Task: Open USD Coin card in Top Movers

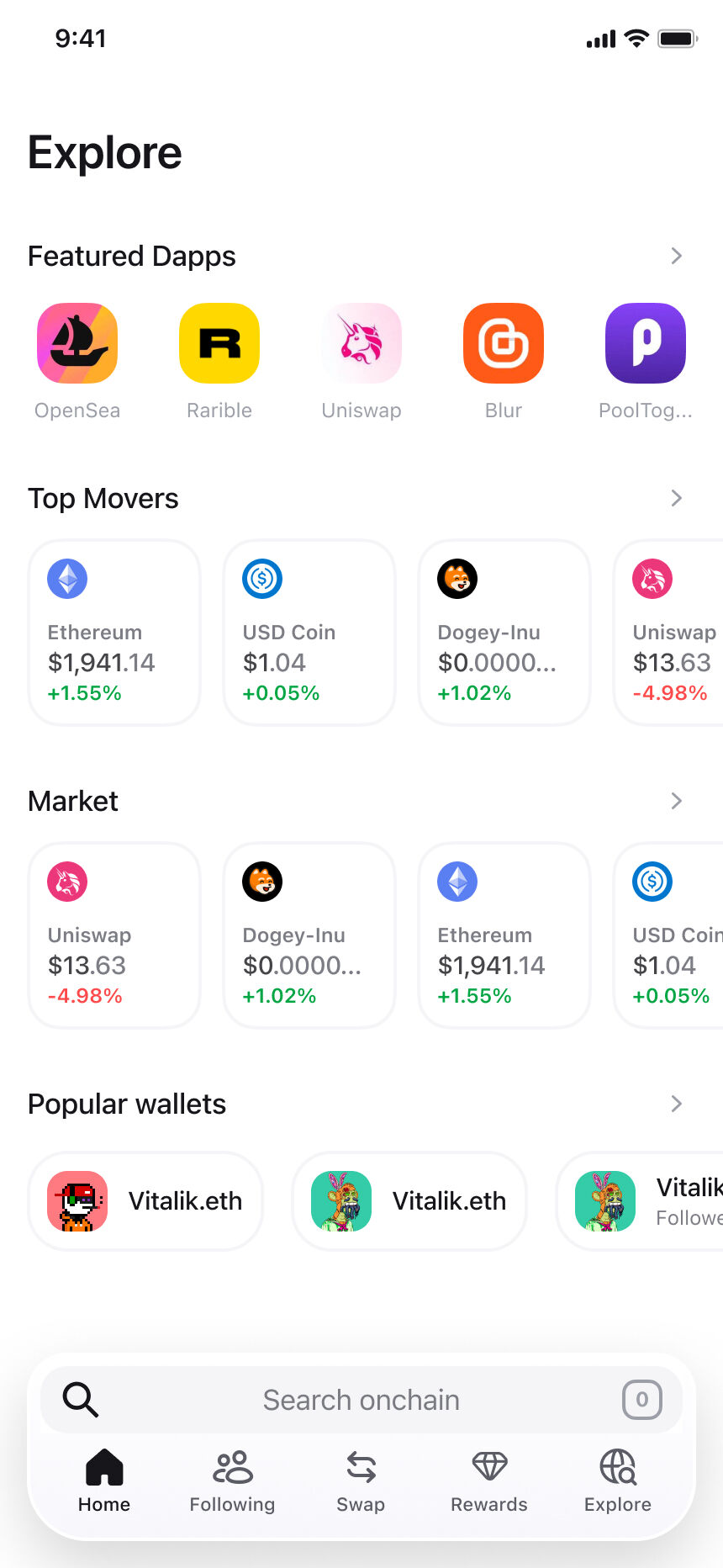Action: click(309, 633)
